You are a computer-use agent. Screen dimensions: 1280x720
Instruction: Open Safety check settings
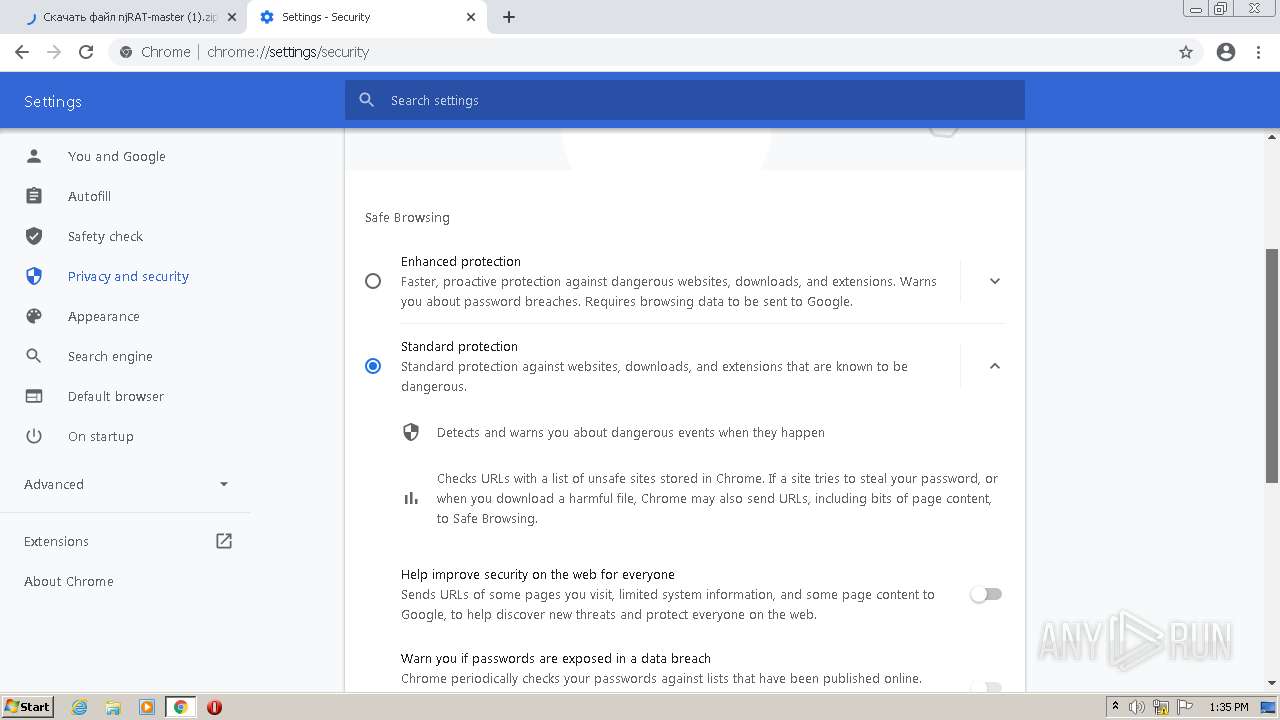click(x=105, y=236)
